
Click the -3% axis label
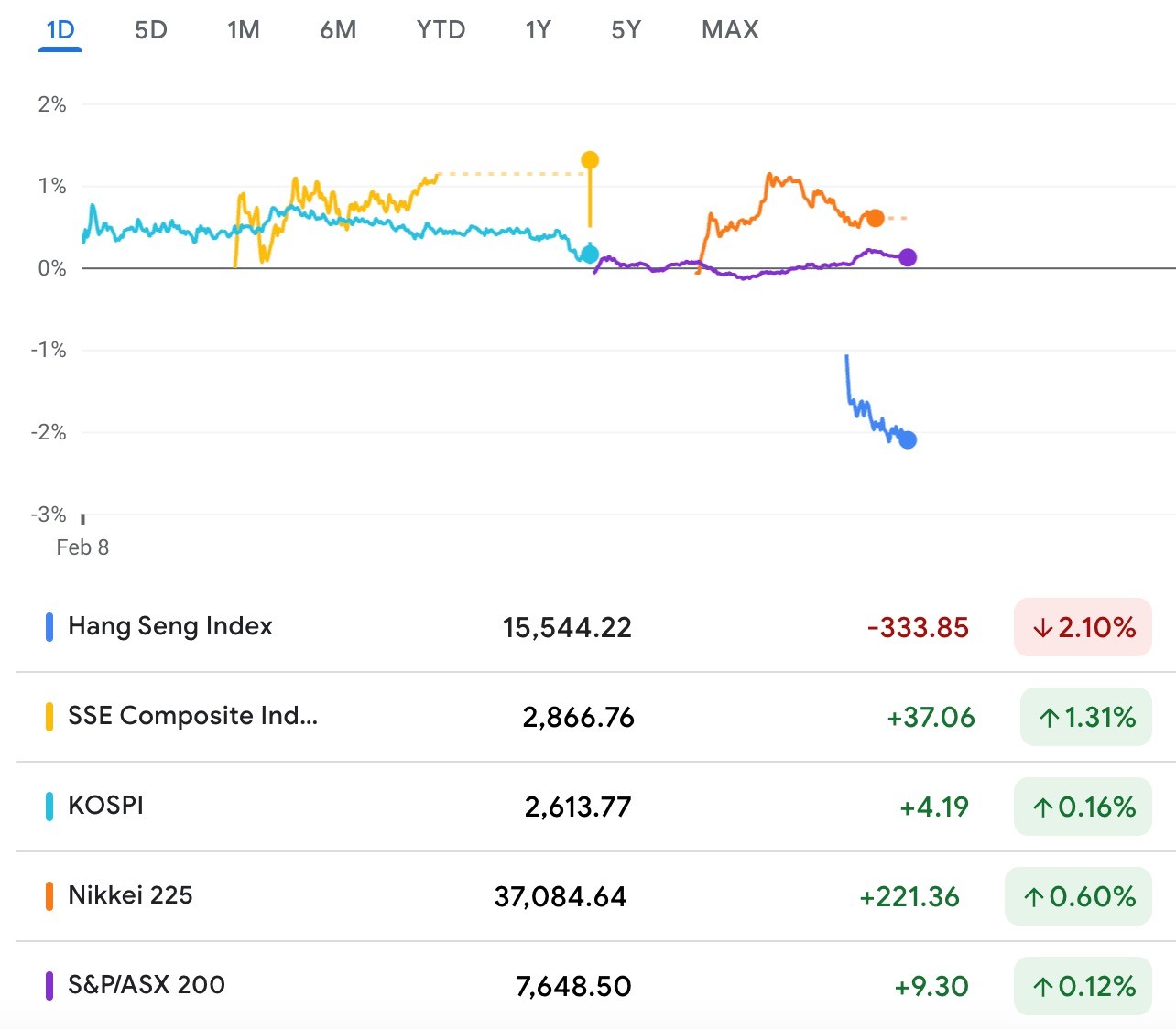click(x=49, y=514)
